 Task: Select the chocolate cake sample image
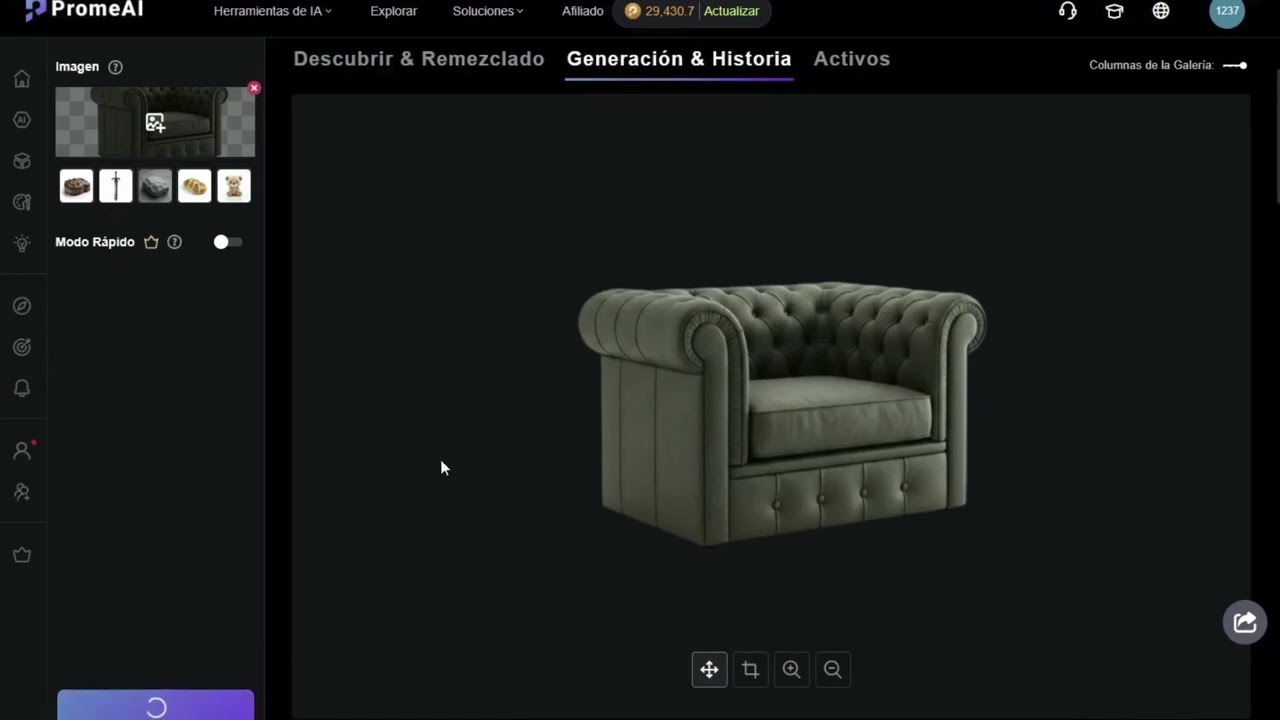click(76, 186)
